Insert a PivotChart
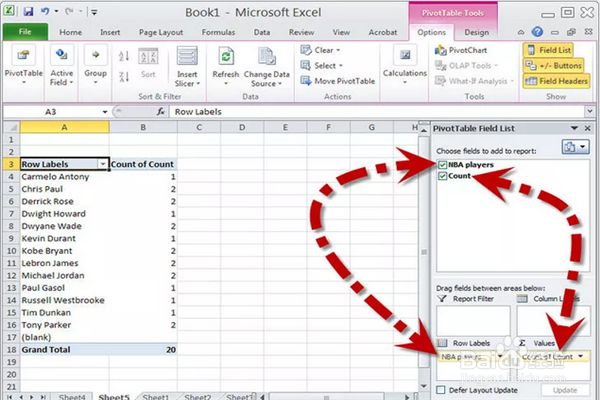 (461, 50)
